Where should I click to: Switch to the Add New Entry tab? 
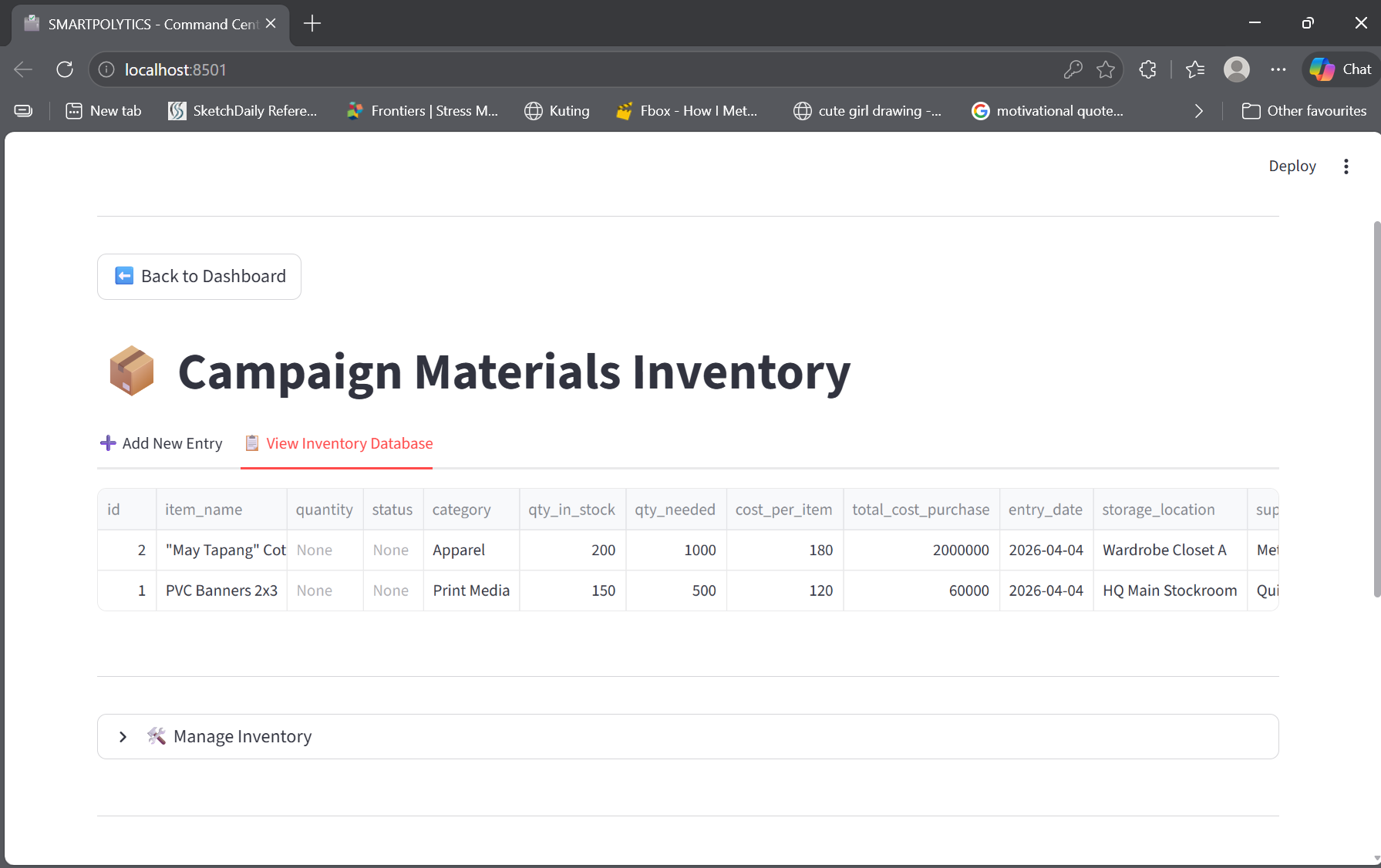pos(160,443)
